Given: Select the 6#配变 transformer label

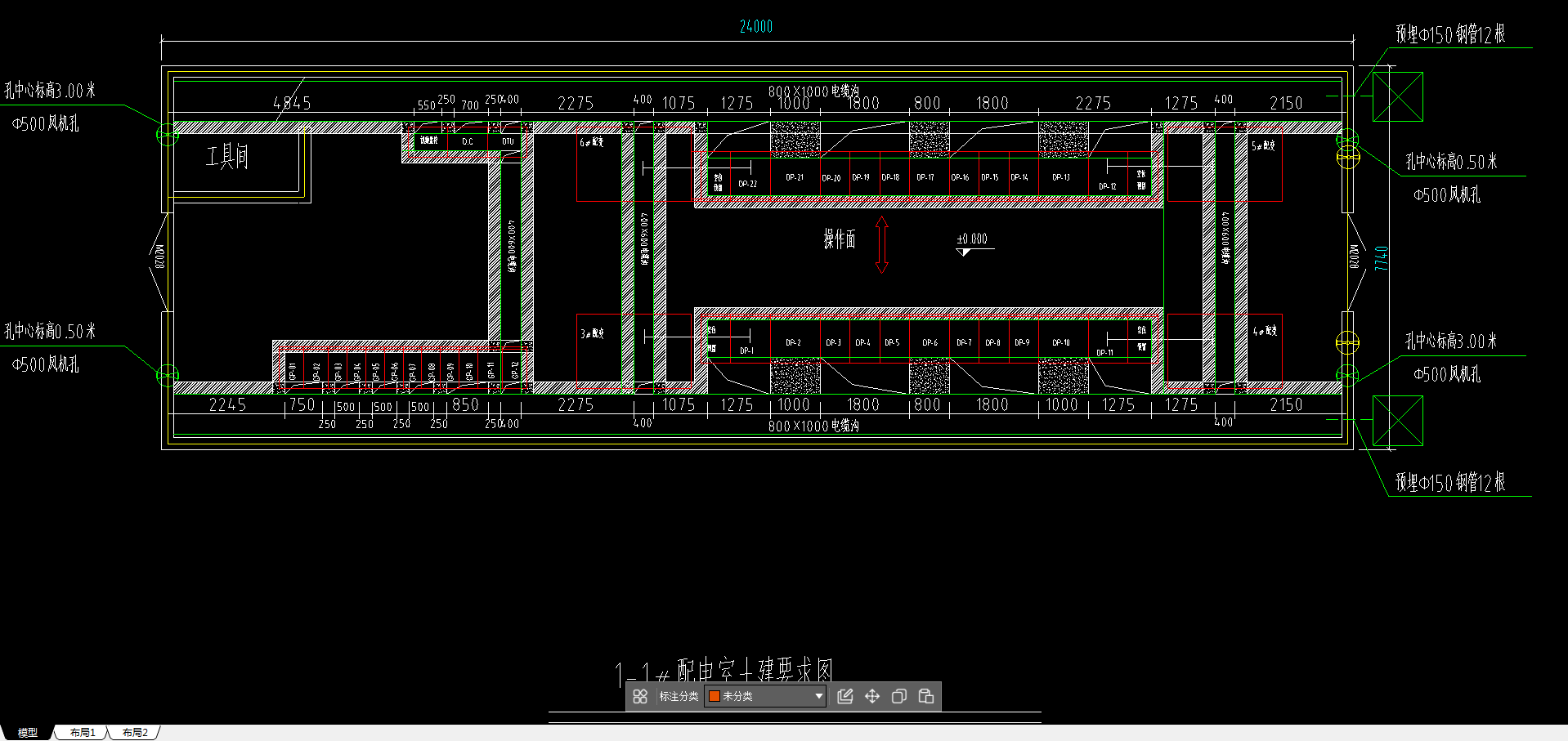Looking at the screenshot, I should click(x=592, y=142).
